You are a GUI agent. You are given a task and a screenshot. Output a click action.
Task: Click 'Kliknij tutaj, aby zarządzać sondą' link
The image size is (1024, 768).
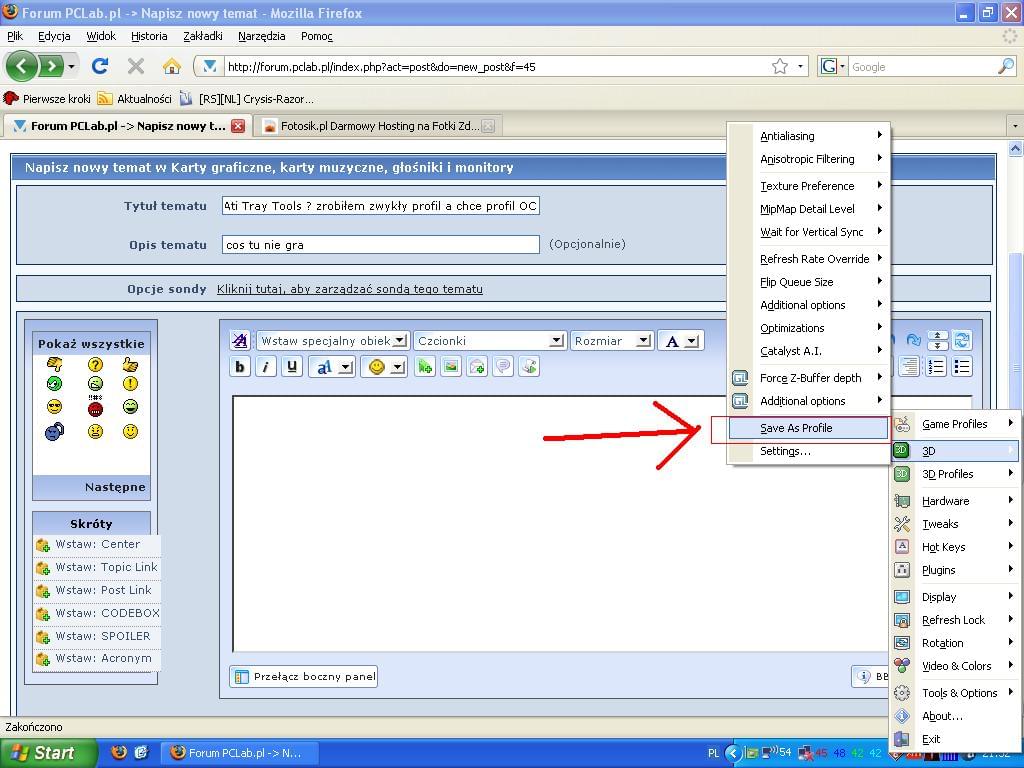(349, 289)
